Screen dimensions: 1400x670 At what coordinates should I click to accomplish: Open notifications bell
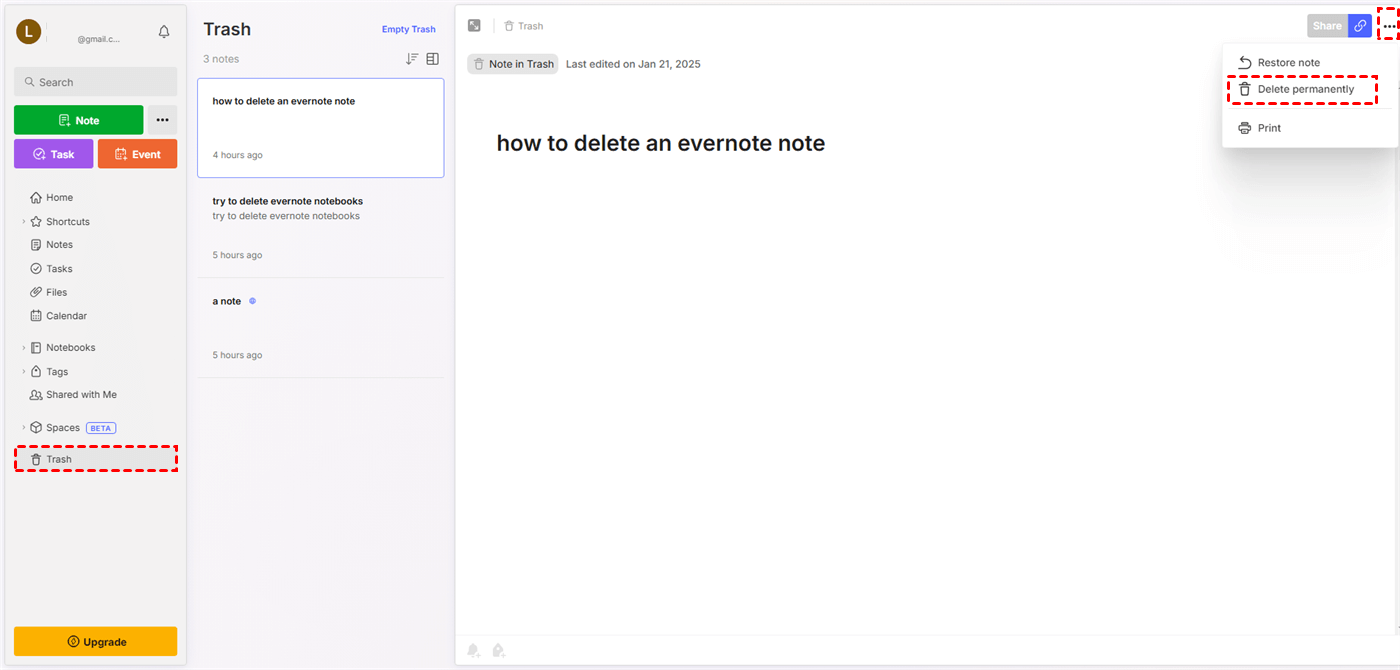(x=164, y=32)
